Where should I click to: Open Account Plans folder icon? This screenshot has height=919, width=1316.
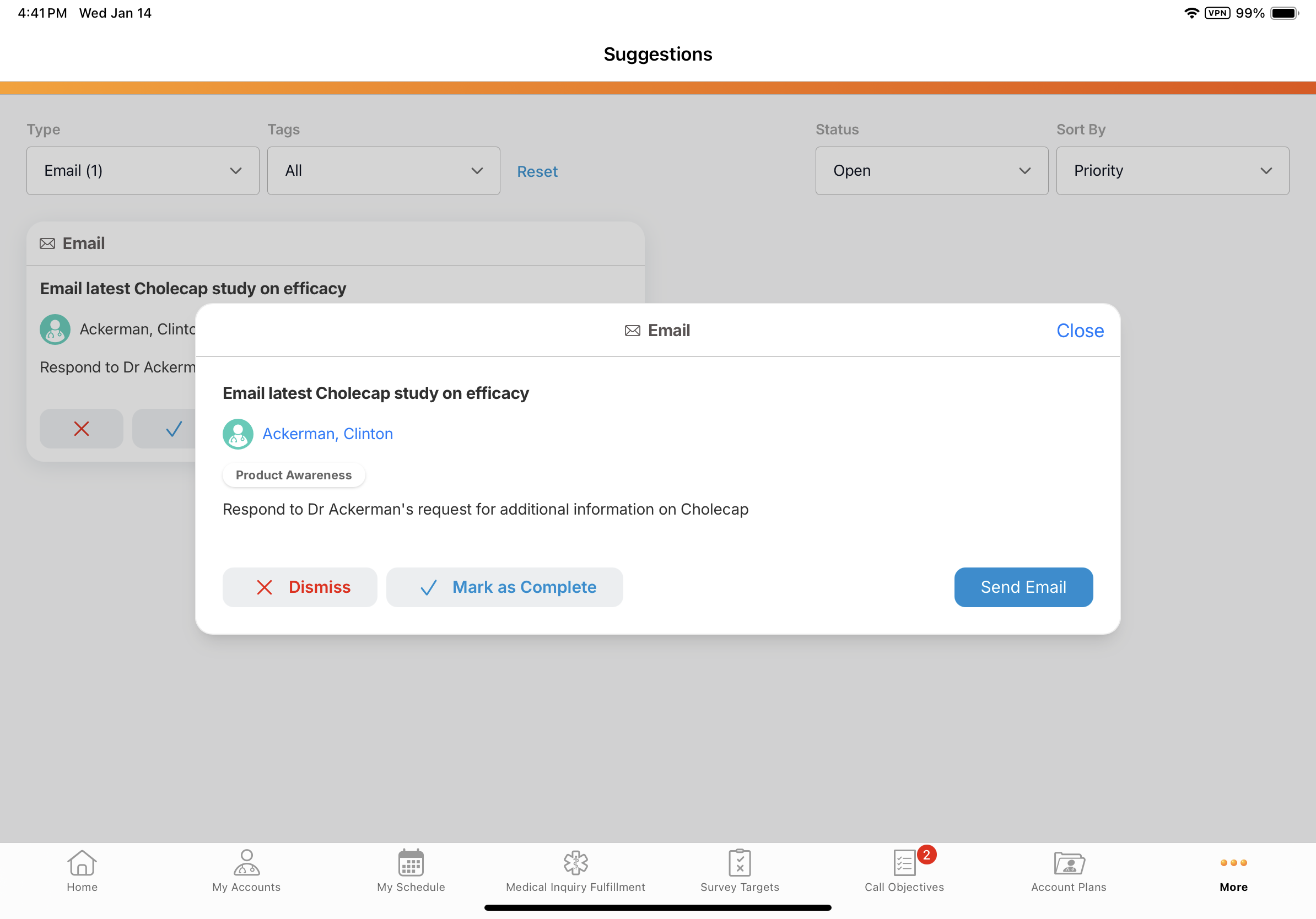(1069, 863)
